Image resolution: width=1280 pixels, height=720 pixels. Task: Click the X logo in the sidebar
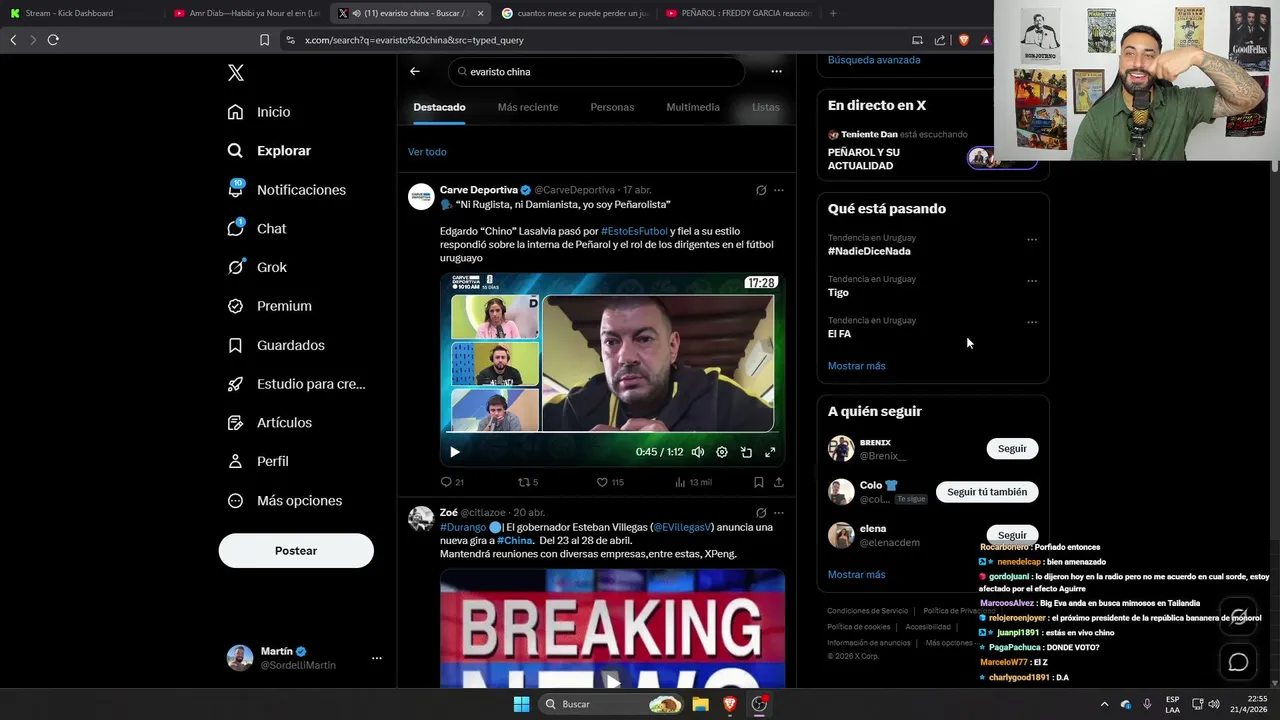coord(235,73)
